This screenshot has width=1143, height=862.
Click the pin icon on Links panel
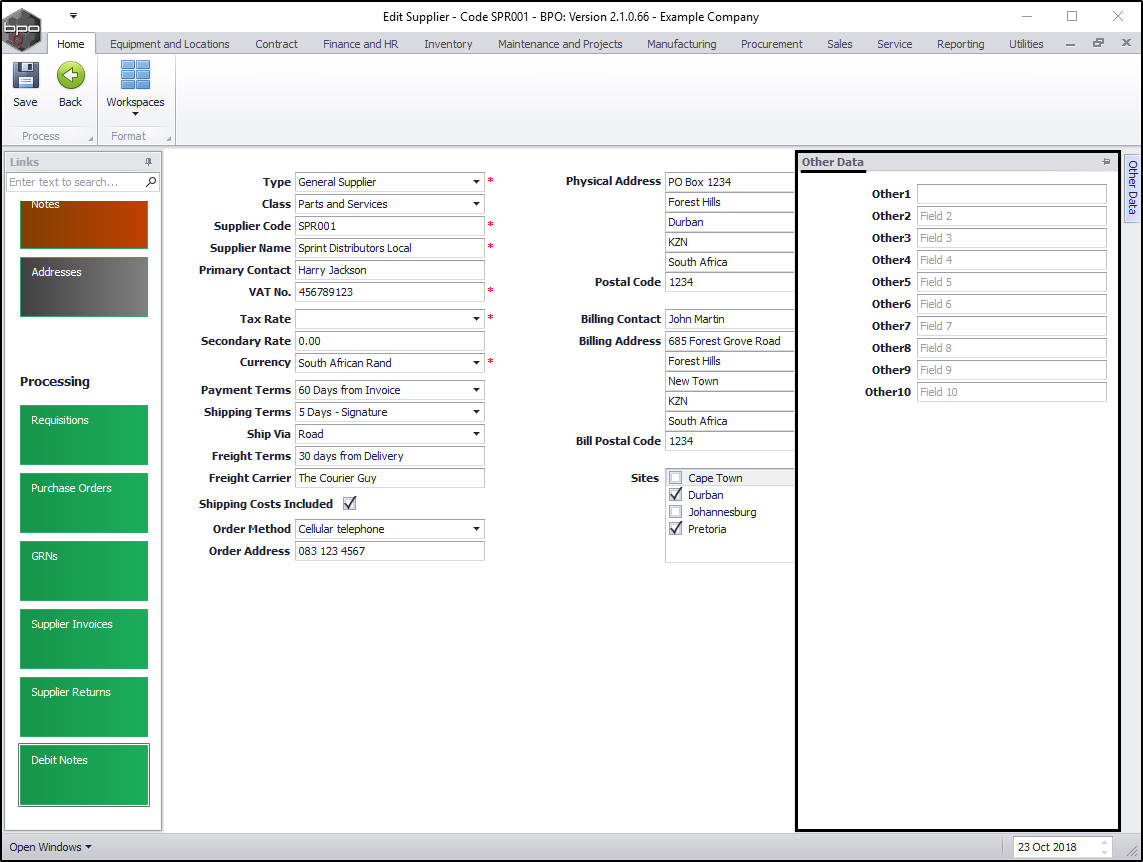click(148, 162)
